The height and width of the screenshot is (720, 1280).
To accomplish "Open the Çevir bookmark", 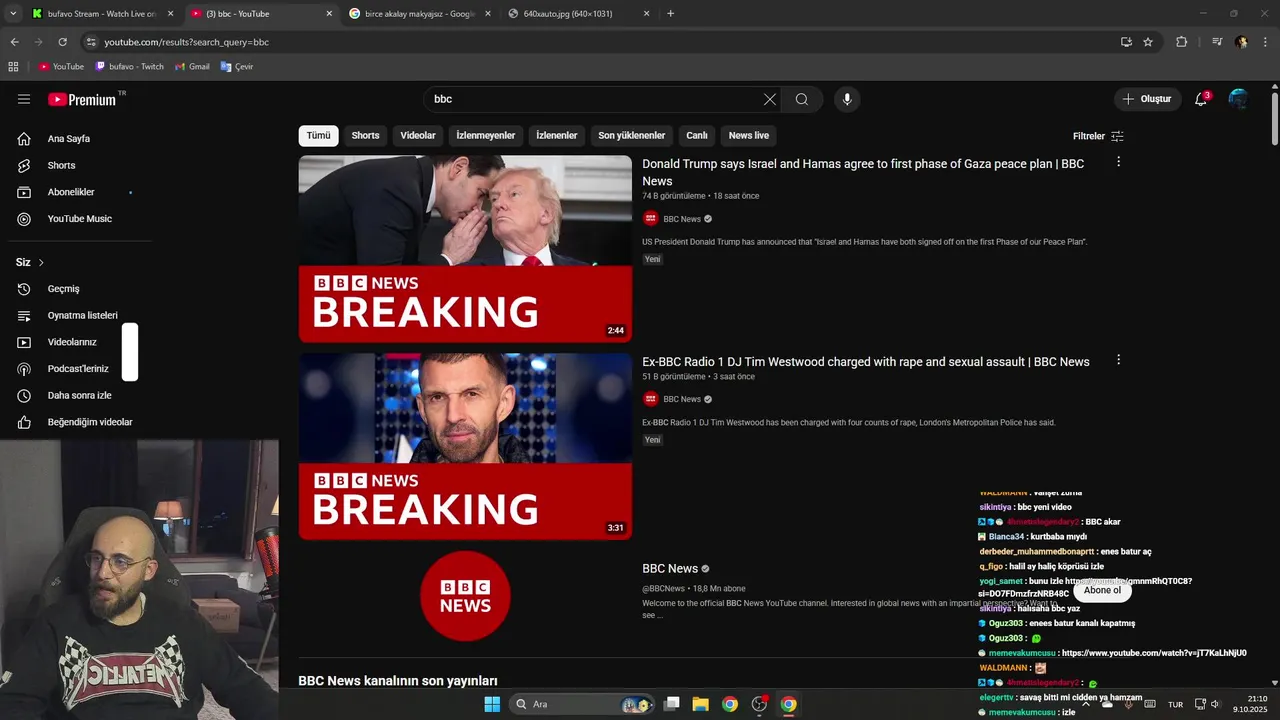I will click(x=236, y=67).
